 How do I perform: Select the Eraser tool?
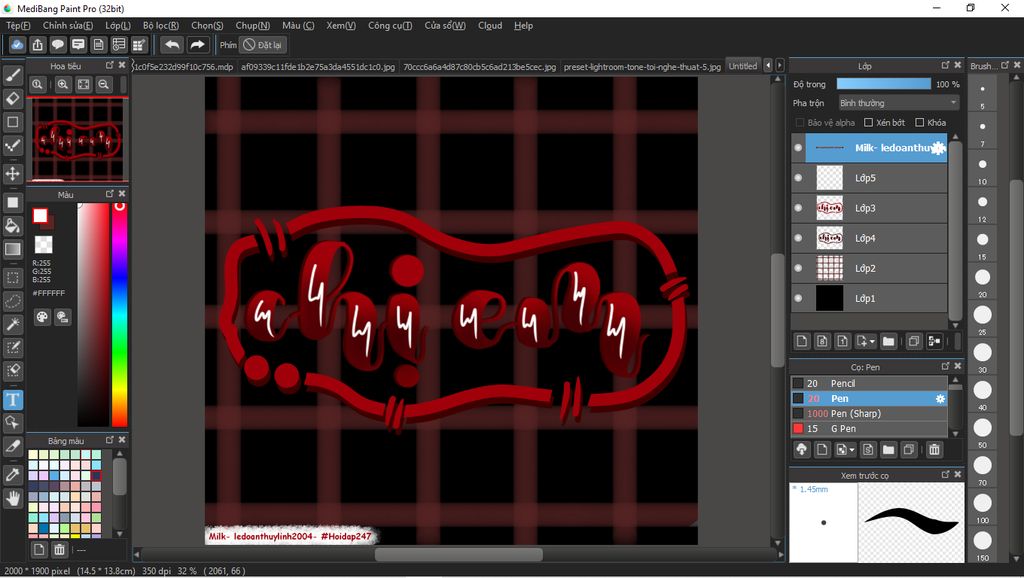(12, 99)
